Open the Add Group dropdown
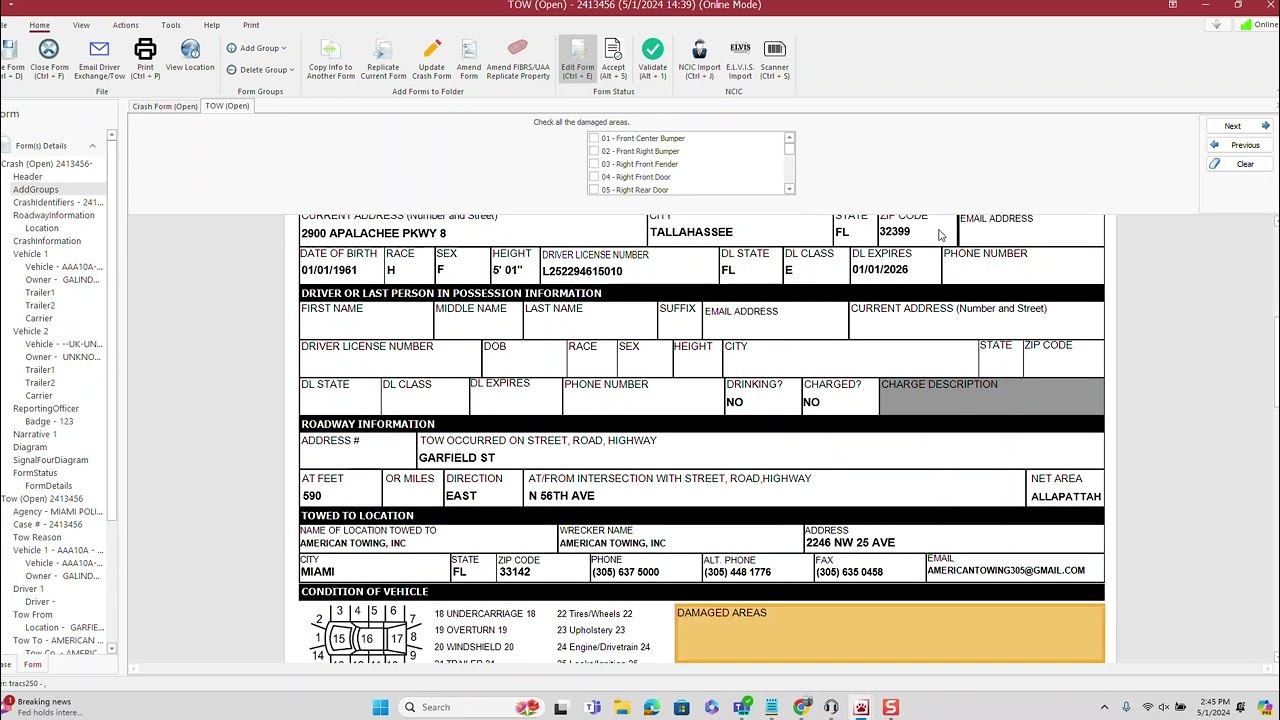This screenshot has height=720, width=1280. [x=257, y=48]
